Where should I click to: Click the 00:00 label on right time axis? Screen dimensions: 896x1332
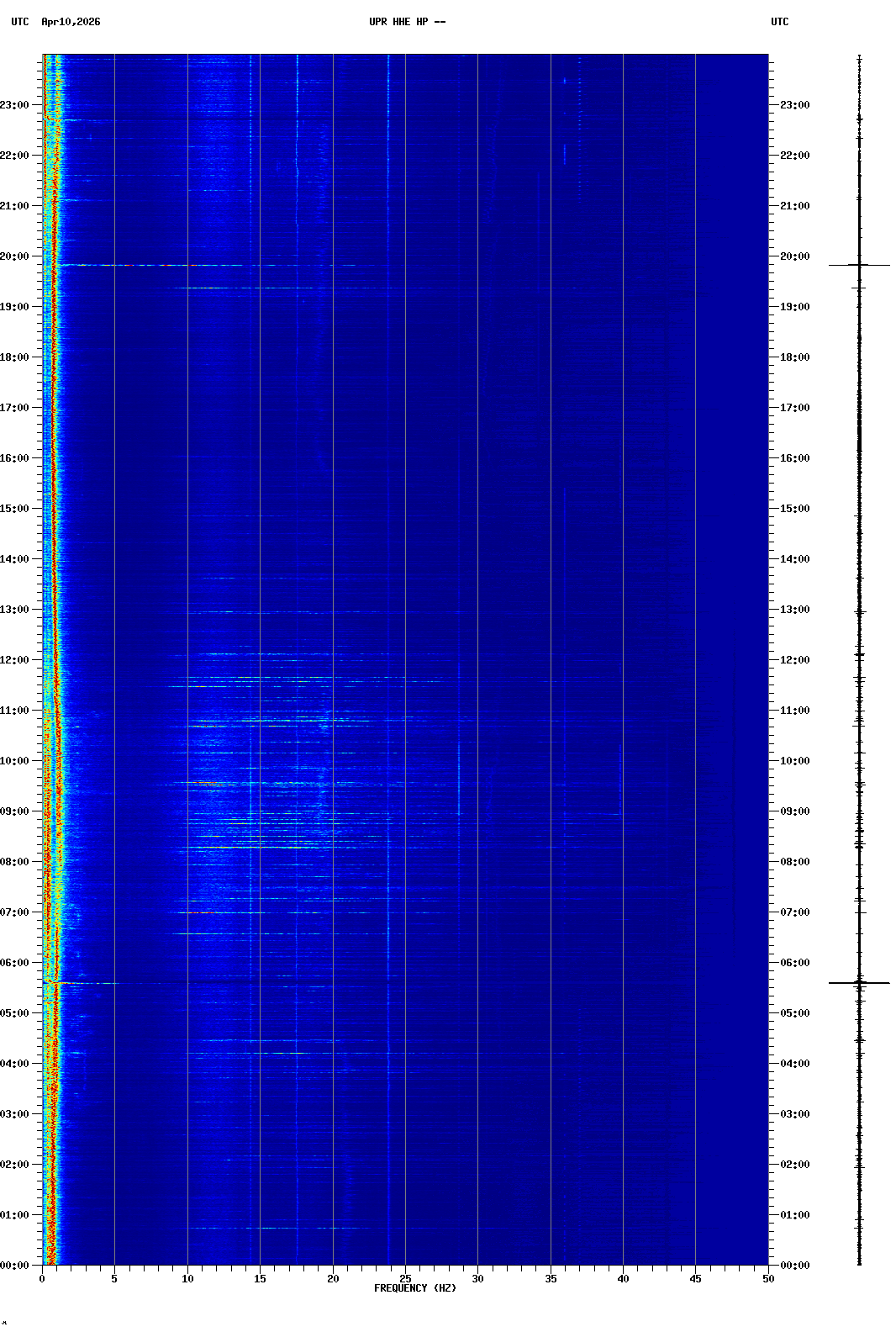point(794,1266)
